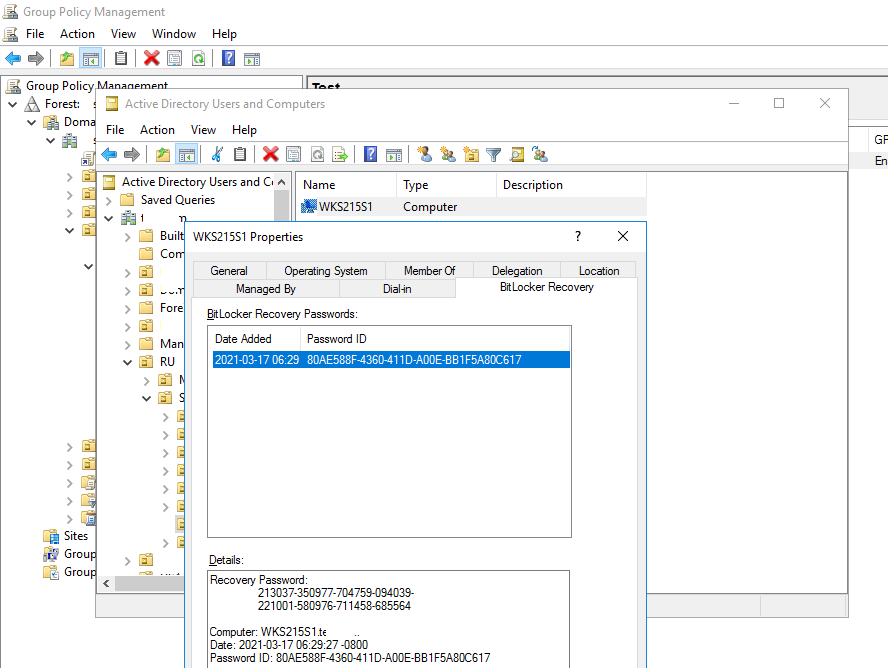Expand the ForeignSecurityPrincipals folder node
This screenshot has width=888, height=668.
point(128,309)
